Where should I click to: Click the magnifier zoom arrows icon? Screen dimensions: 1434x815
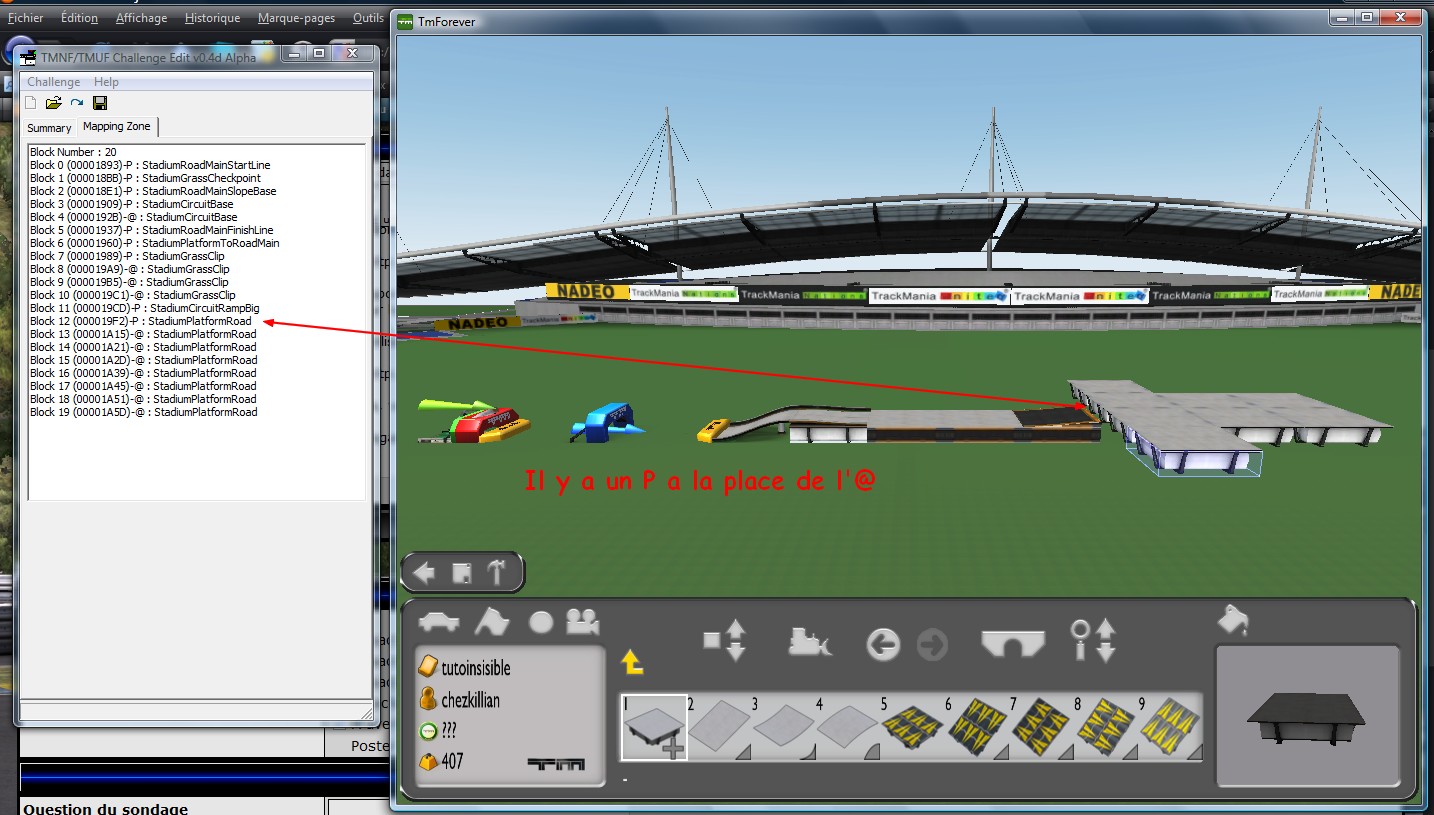pos(1092,641)
